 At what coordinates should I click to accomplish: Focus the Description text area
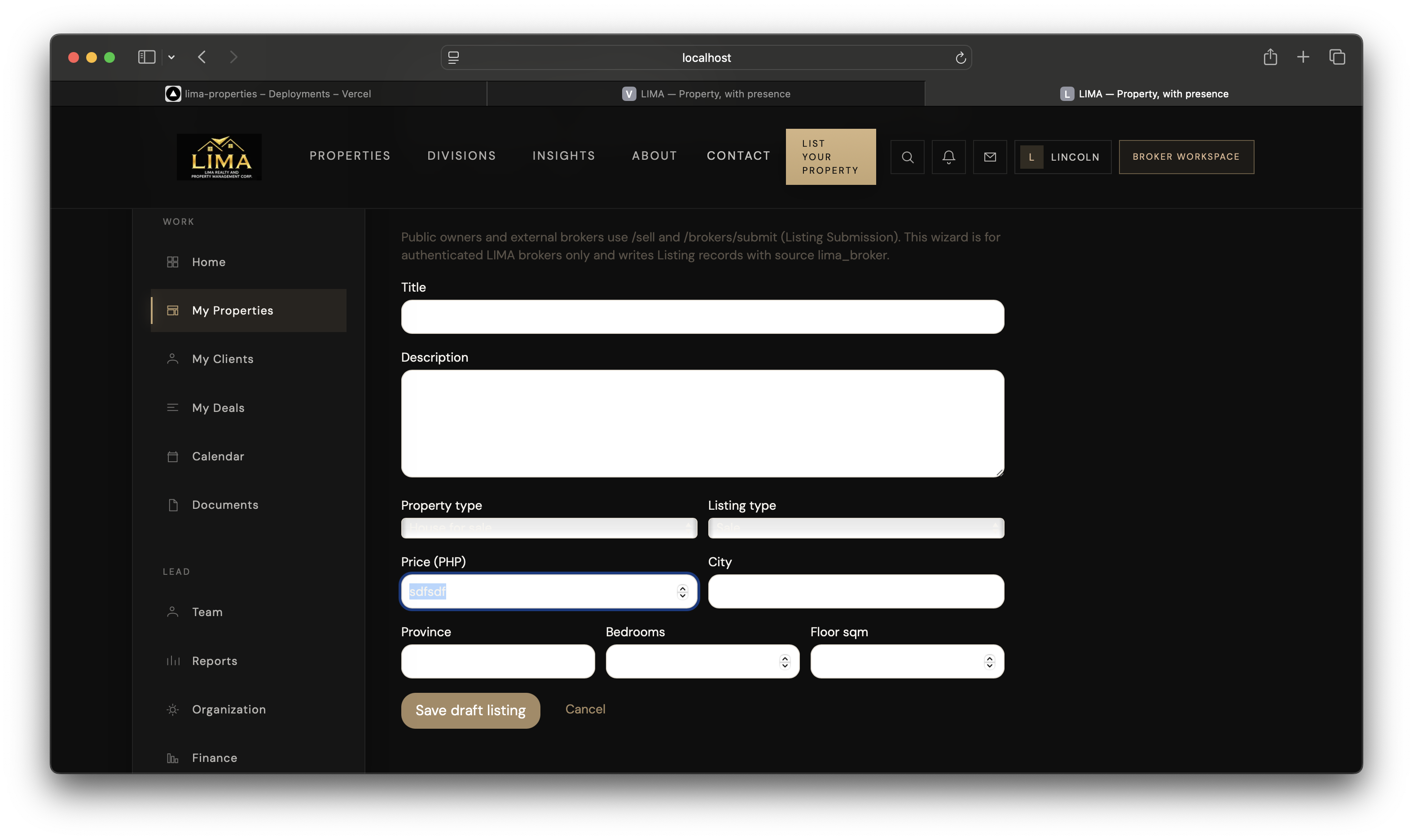point(702,424)
